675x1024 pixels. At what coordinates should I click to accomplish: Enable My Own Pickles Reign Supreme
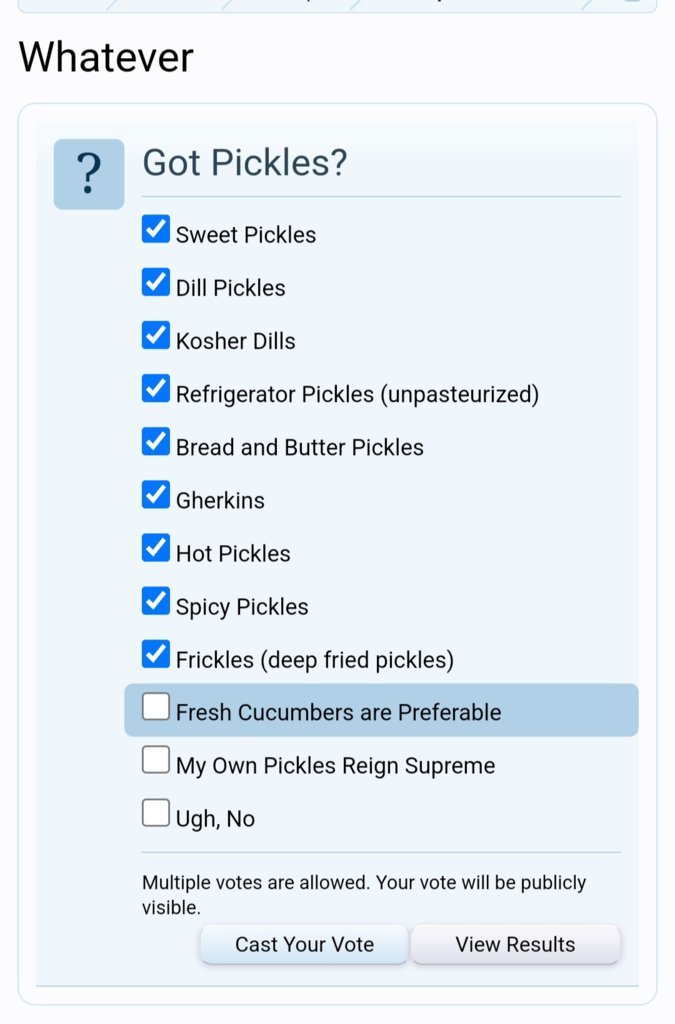[x=155, y=760]
